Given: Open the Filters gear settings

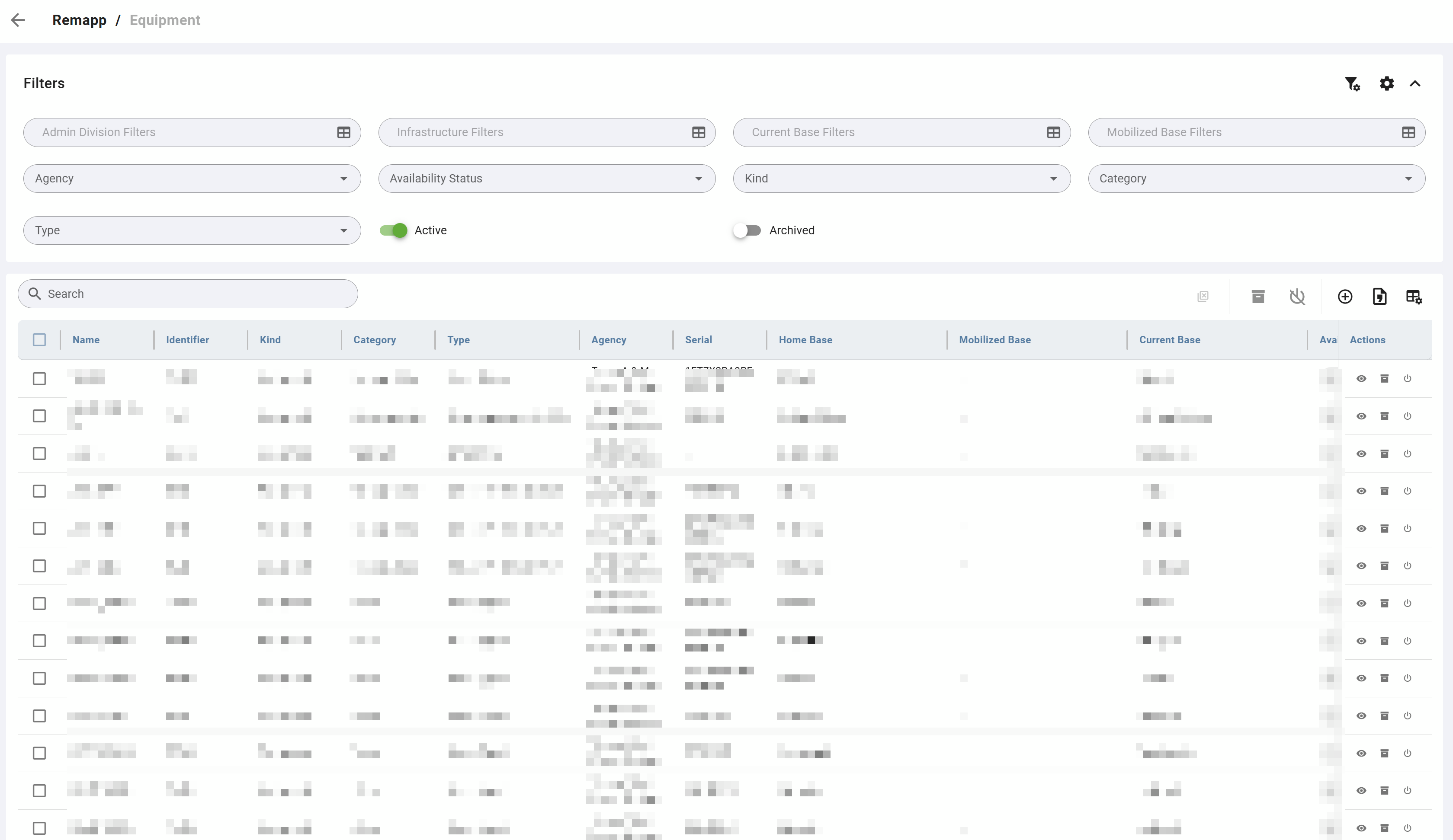Looking at the screenshot, I should coord(1387,83).
